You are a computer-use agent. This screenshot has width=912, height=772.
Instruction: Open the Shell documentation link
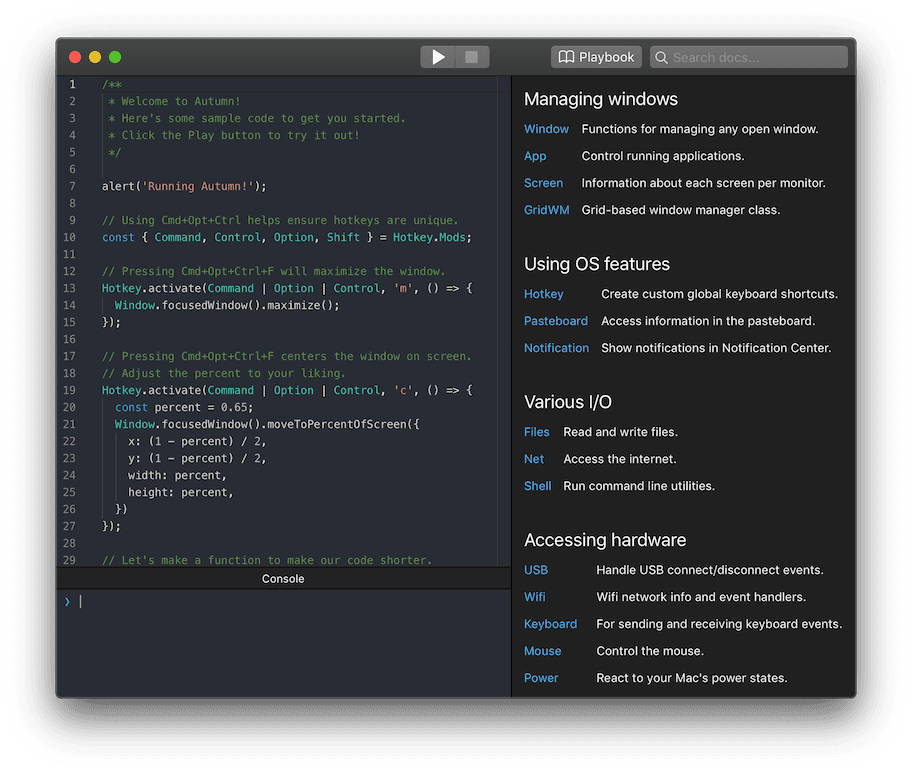537,486
